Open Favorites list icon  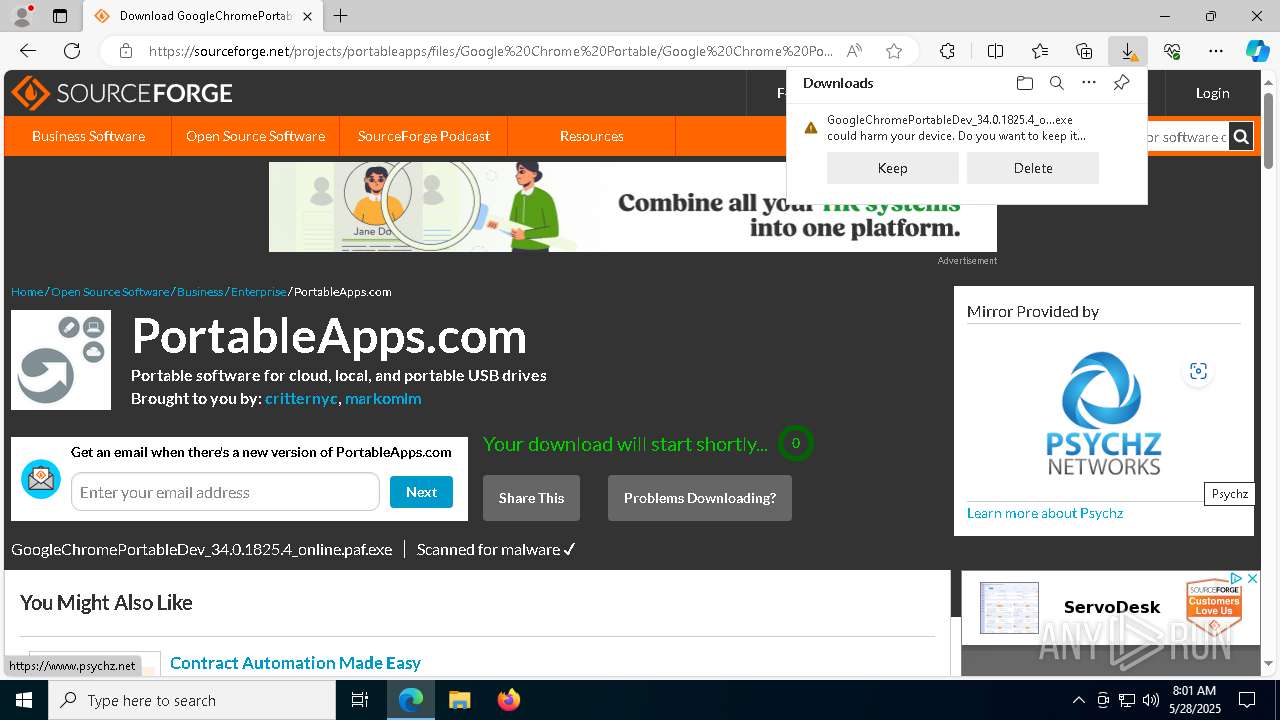1040,51
